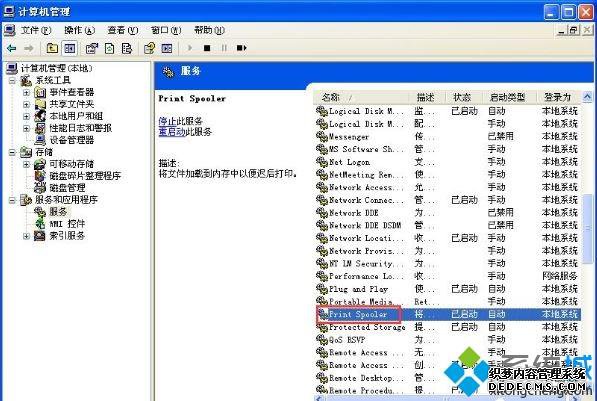This screenshot has width=597, height=401.
Task: Click the Help toolbar icon
Action: click(x=149, y=48)
